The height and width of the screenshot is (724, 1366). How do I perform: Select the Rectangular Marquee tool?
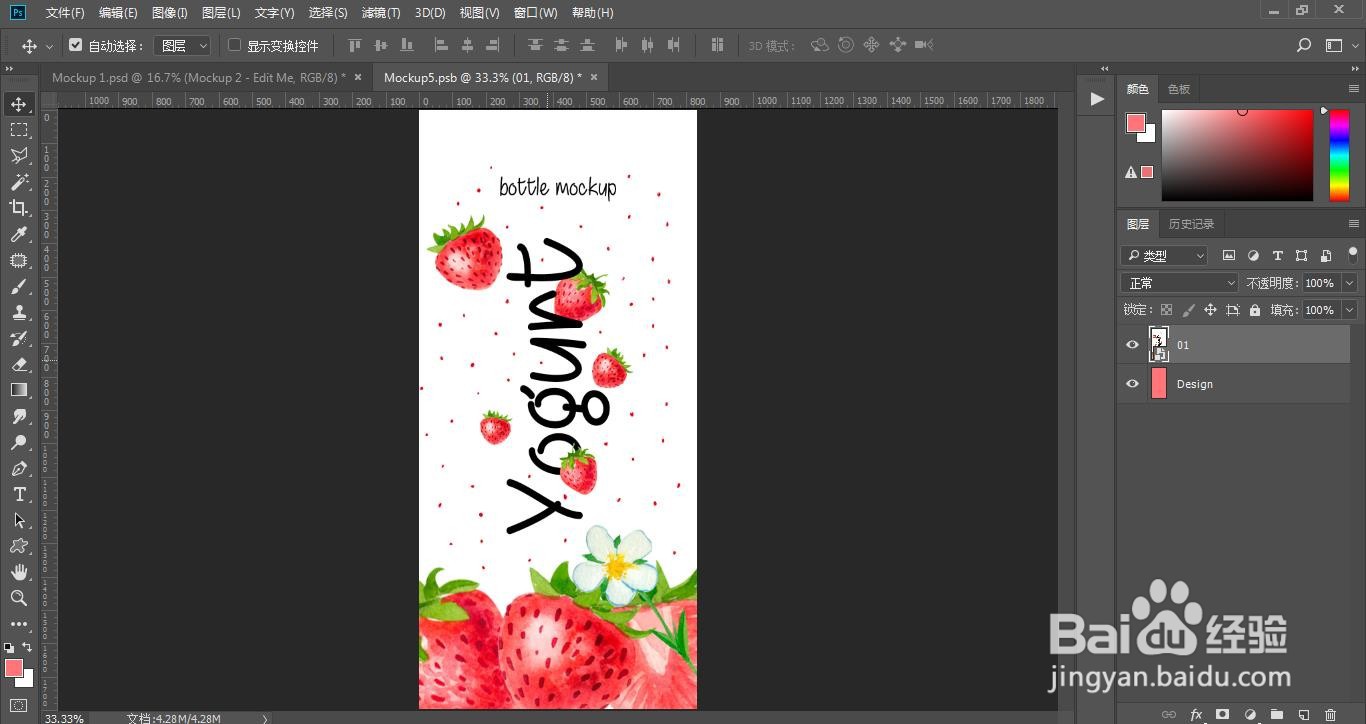point(19,130)
